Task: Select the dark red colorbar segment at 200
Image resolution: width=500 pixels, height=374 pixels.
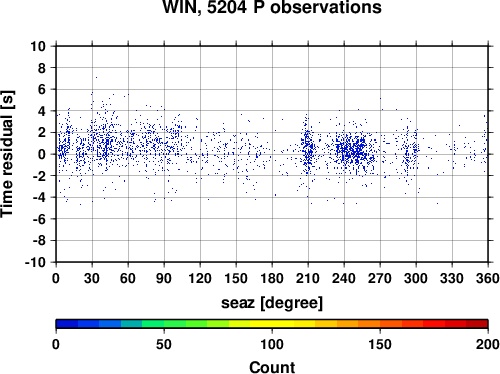Action: [x=477, y=324]
